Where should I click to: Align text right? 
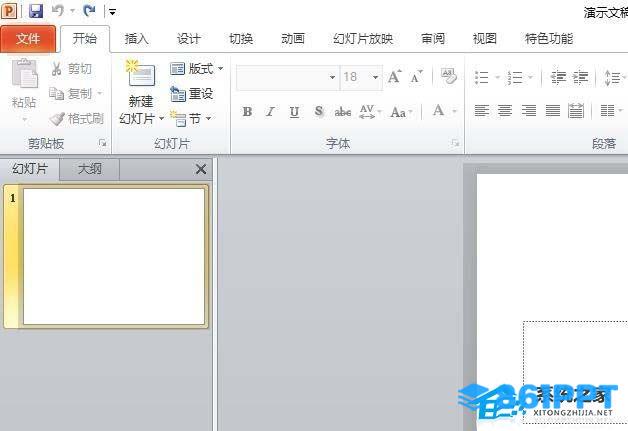tap(529, 110)
